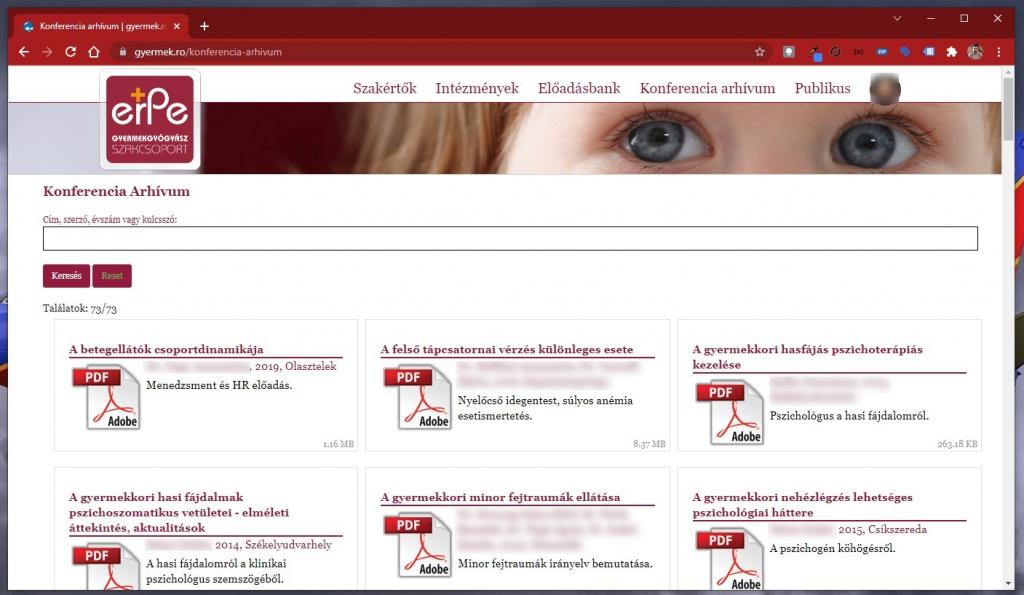Focus the conference archive search field
Viewport: 1024px width, 595px height.
tap(510, 238)
